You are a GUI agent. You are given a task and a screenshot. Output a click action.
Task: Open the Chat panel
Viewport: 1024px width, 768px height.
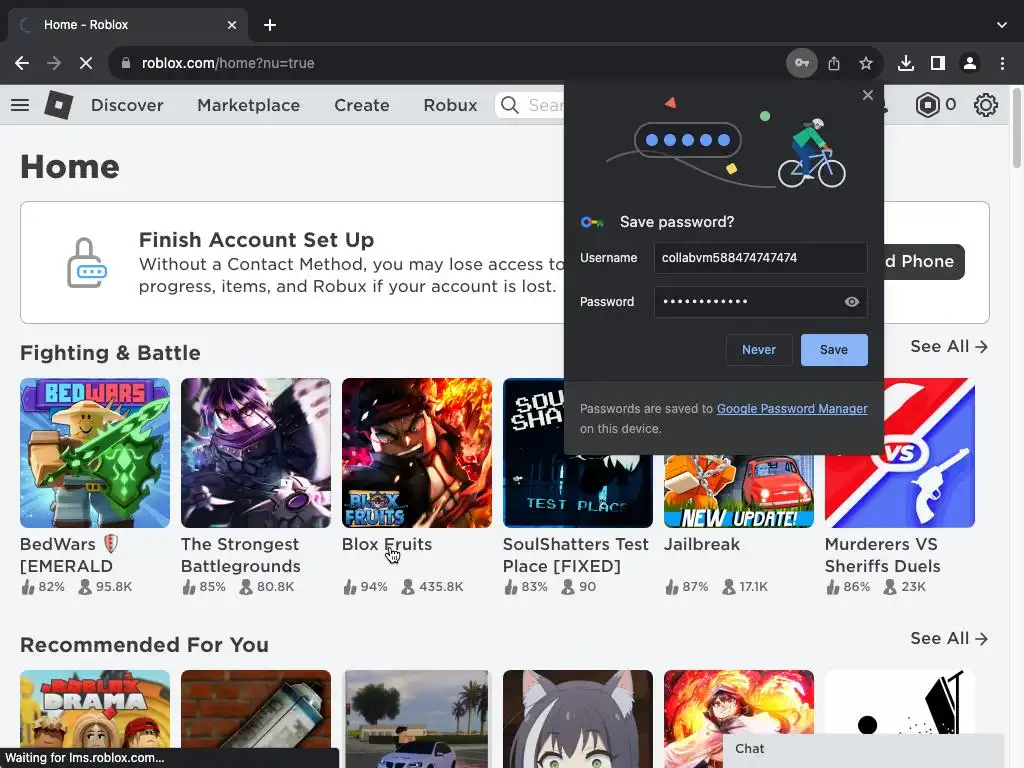tap(863, 750)
